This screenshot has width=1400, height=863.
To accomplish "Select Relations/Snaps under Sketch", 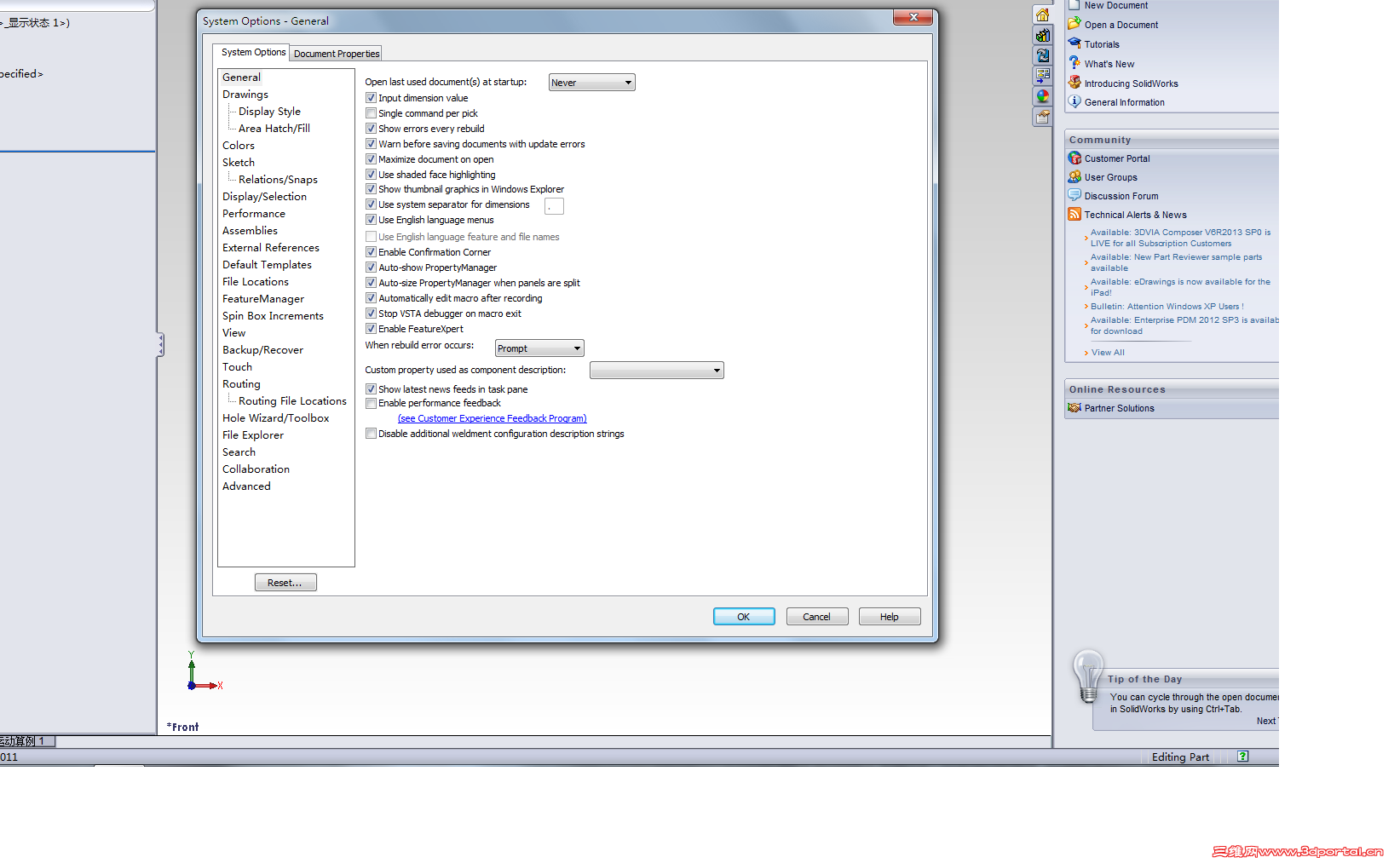I will tap(278, 180).
